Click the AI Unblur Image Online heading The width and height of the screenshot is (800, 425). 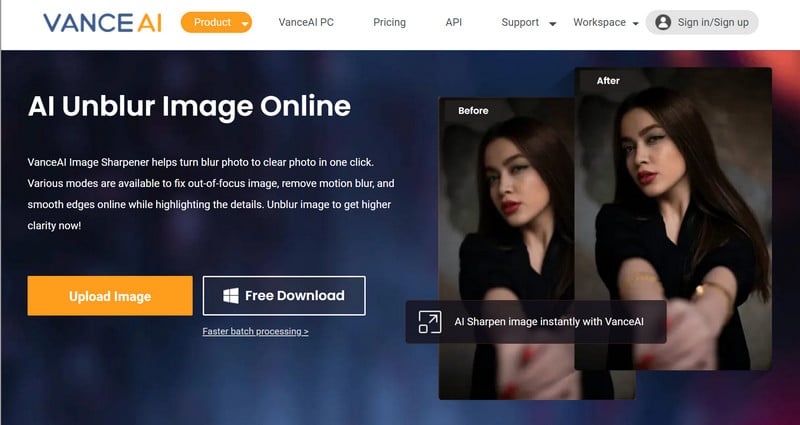[189, 106]
